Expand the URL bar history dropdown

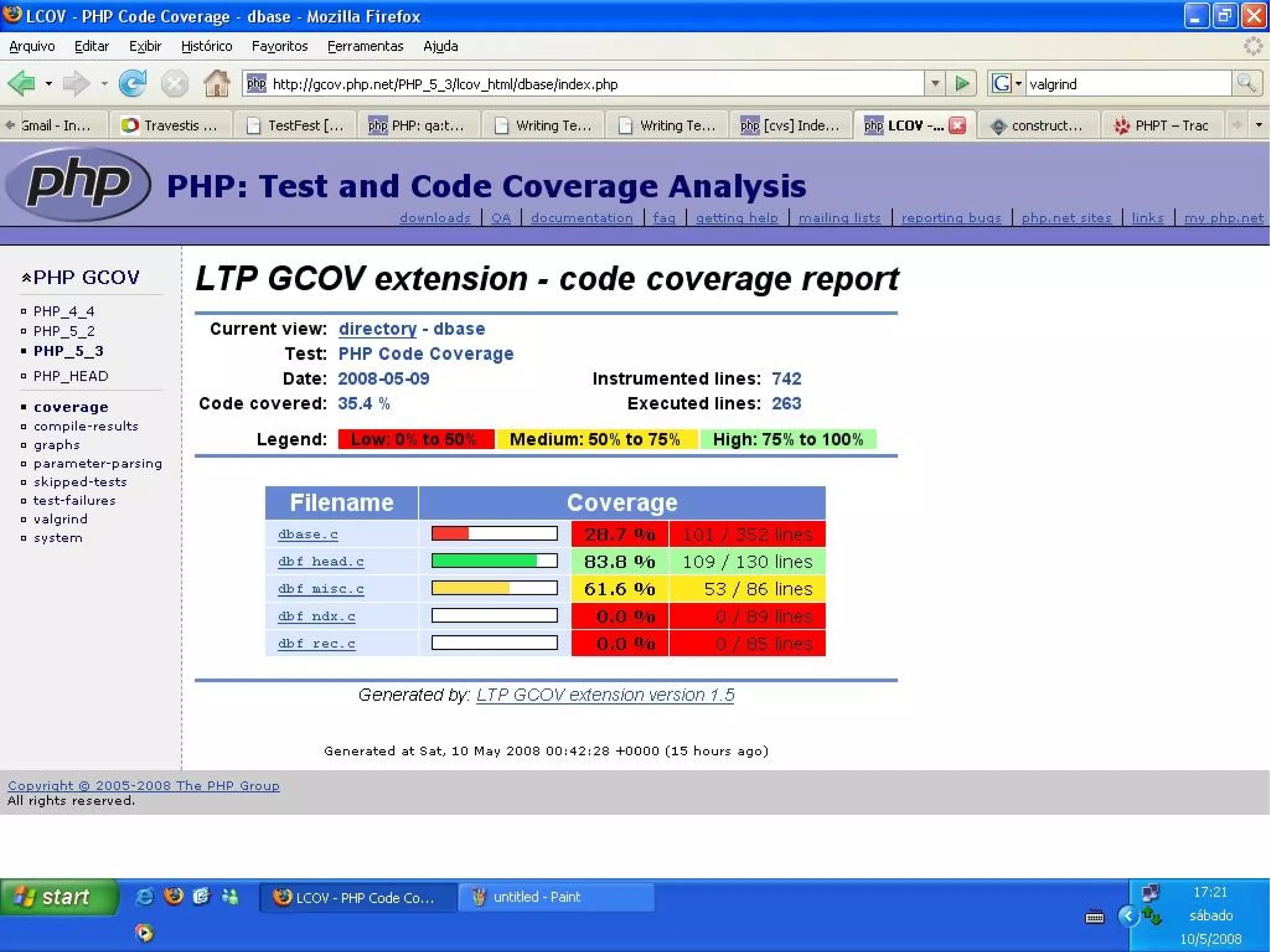935,83
